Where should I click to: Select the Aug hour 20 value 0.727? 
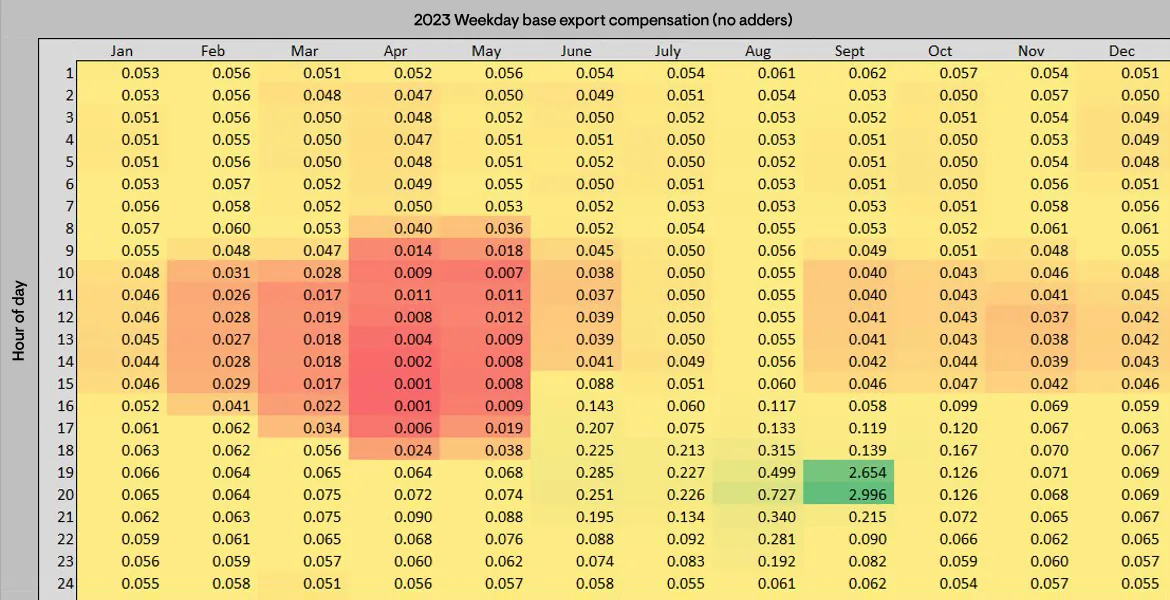click(x=758, y=494)
